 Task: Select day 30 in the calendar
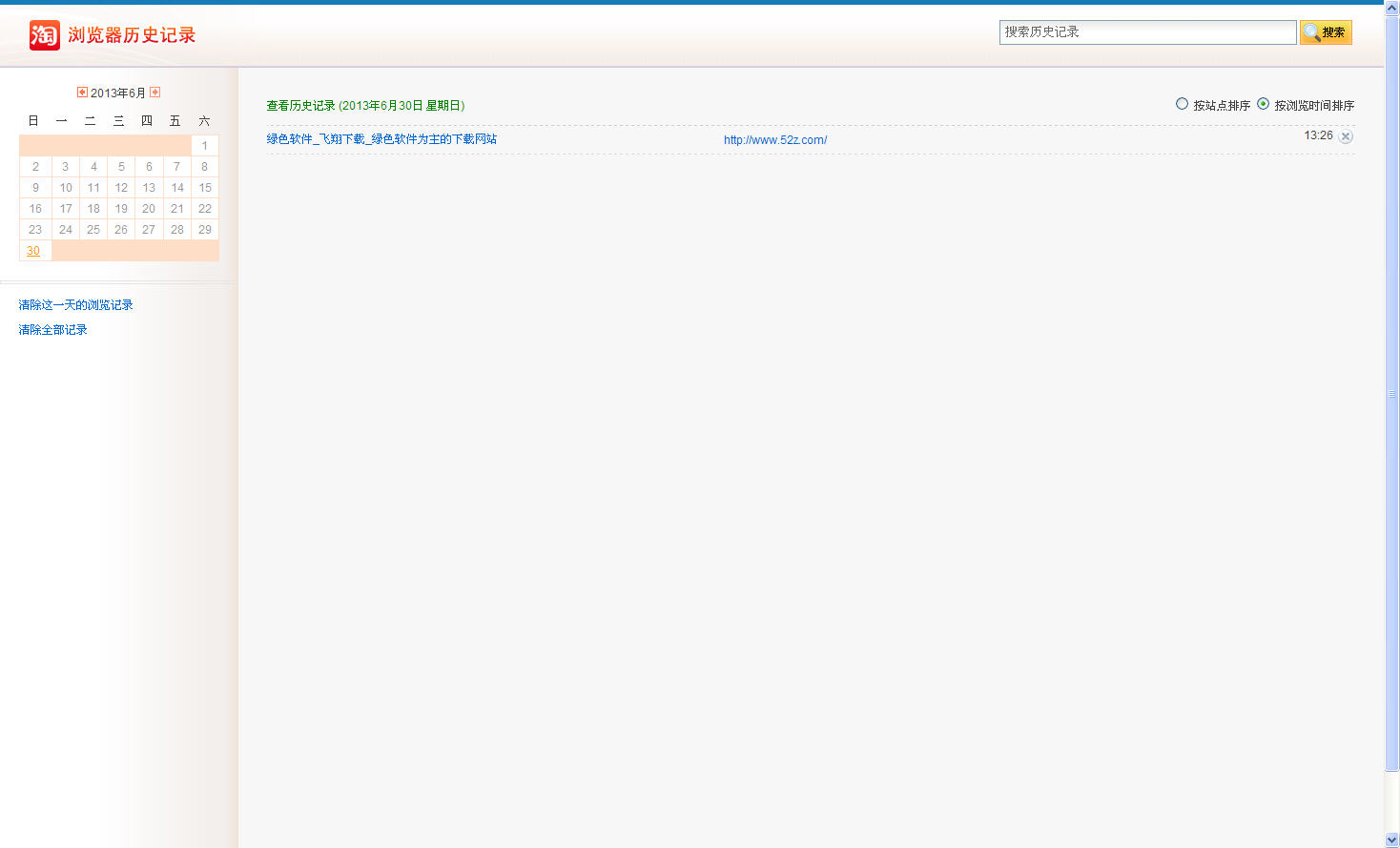[33, 251]
